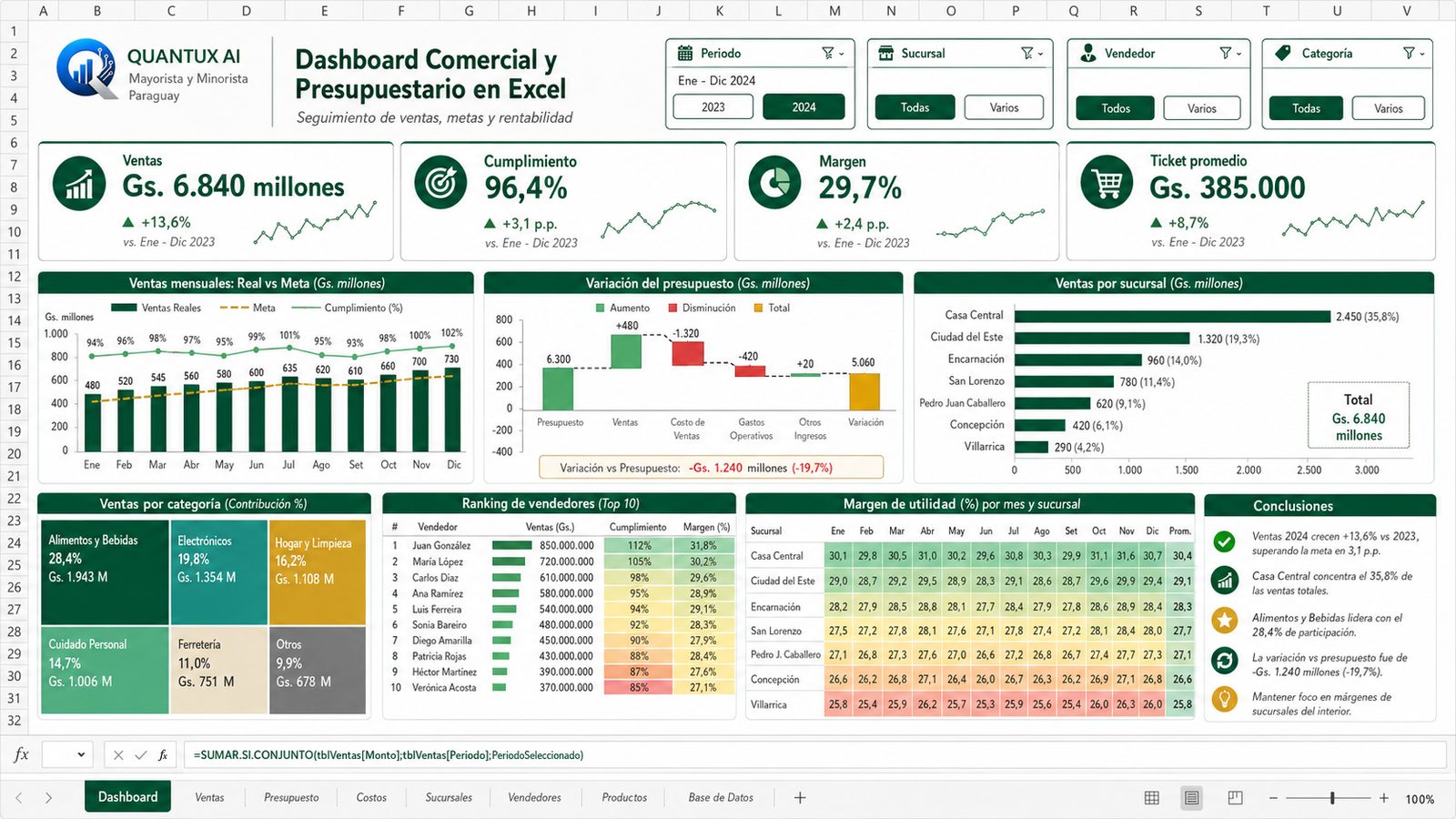Click the Juan González ranking row name
Viewport: 1456px width, 819px height.
[441, 546]
